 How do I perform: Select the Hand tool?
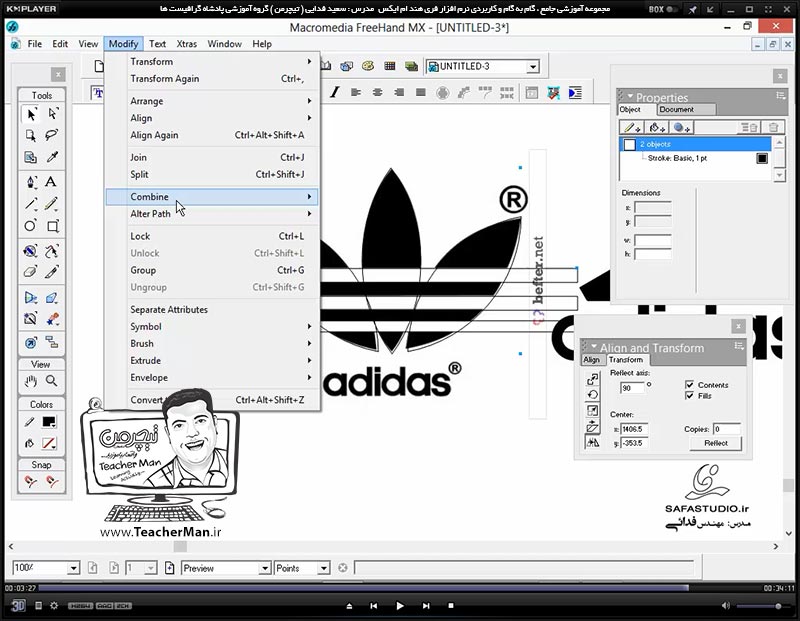coord(31,381)
